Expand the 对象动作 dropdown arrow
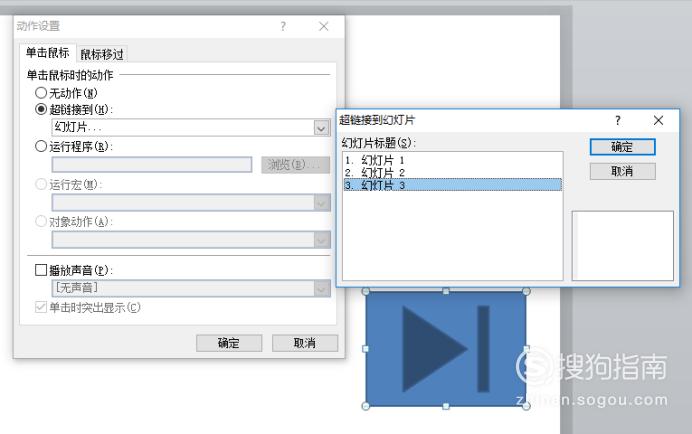Viewport: 692px width, 434px height. coord(322,240)
